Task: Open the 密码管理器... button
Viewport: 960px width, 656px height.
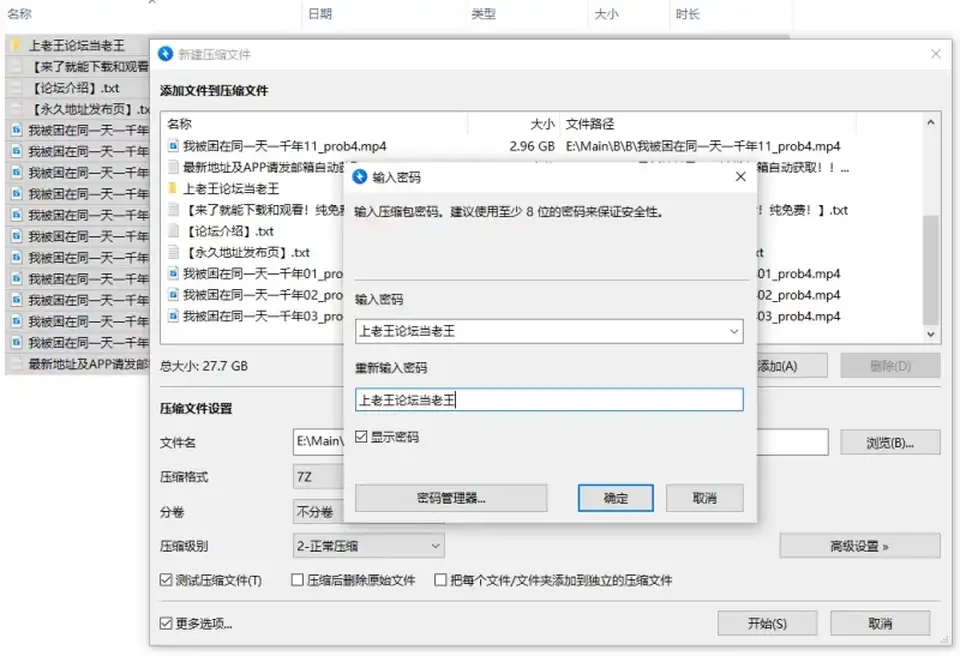Action: pyautogui.click(x=451, y=498)
